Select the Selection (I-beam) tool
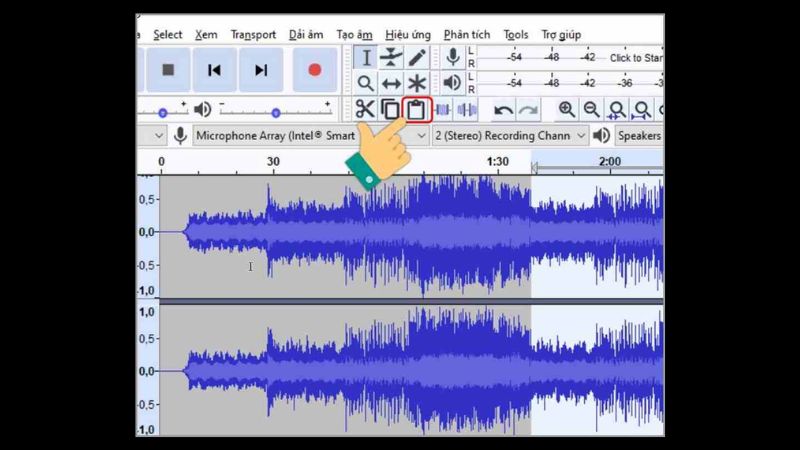This screenshot has width=800, height=450. (x=366, y=58)
